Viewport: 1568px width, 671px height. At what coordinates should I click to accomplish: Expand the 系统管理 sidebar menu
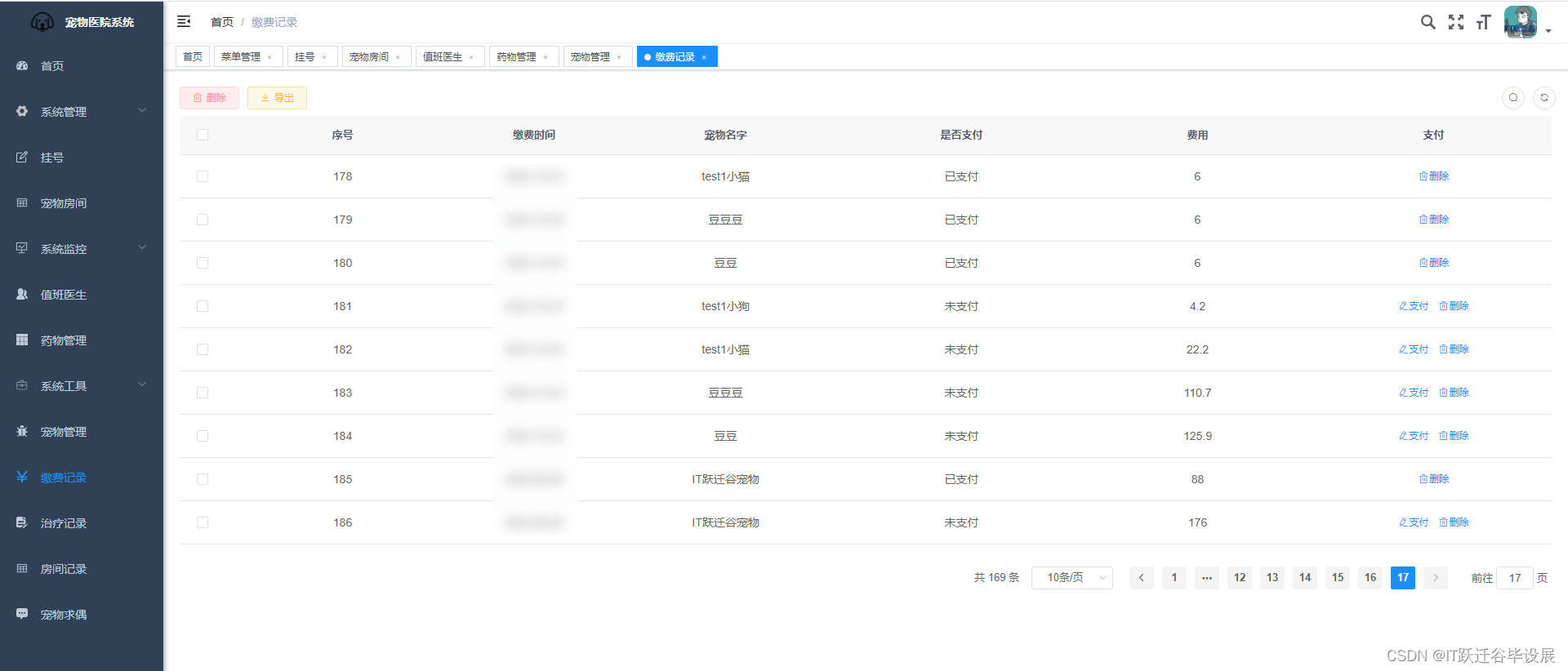(82, 111)
